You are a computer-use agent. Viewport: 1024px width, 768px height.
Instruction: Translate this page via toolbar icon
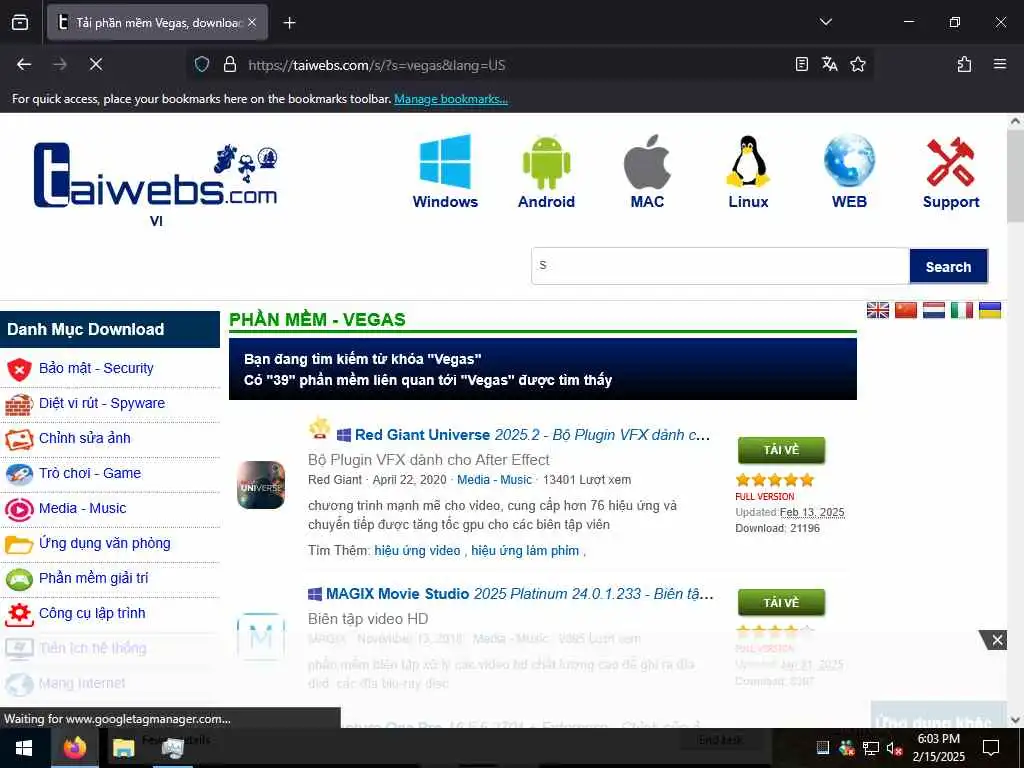click(x=829, y=64)
